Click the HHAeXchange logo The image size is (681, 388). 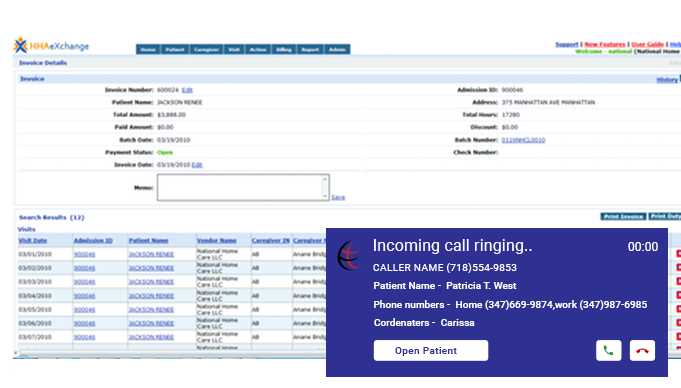51,46
